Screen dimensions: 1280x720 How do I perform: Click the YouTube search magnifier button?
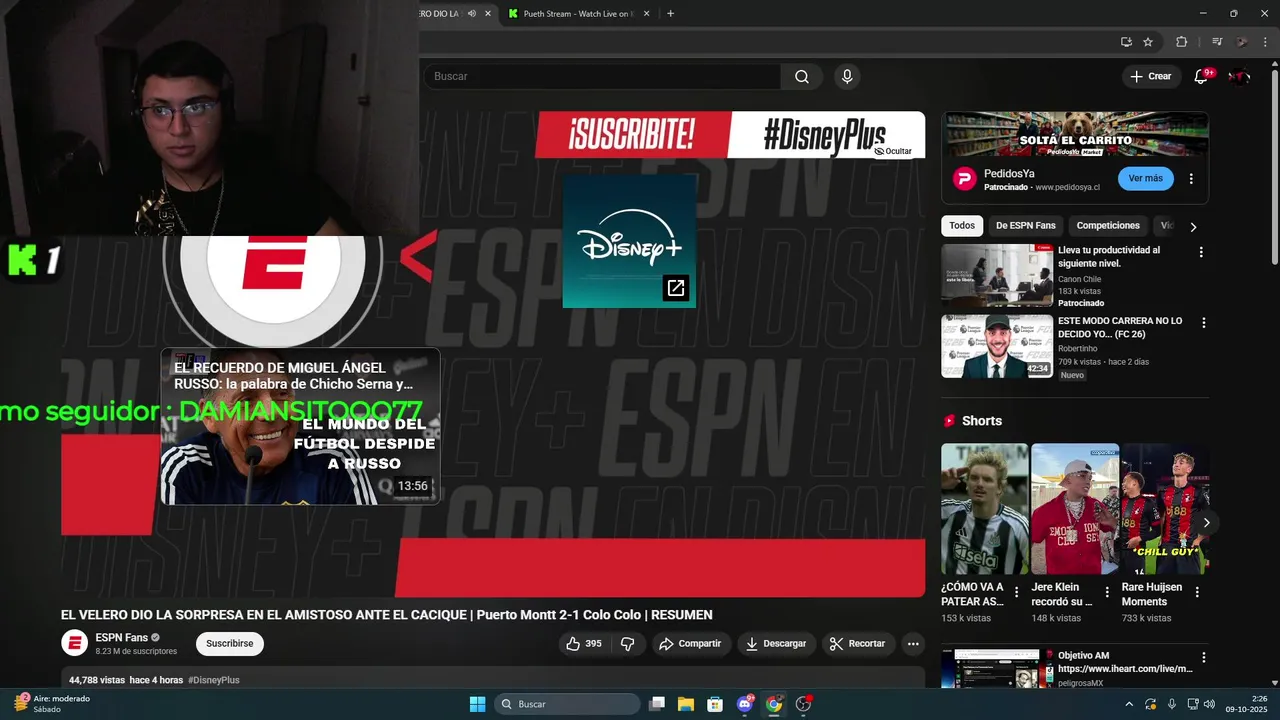(802, 76)
